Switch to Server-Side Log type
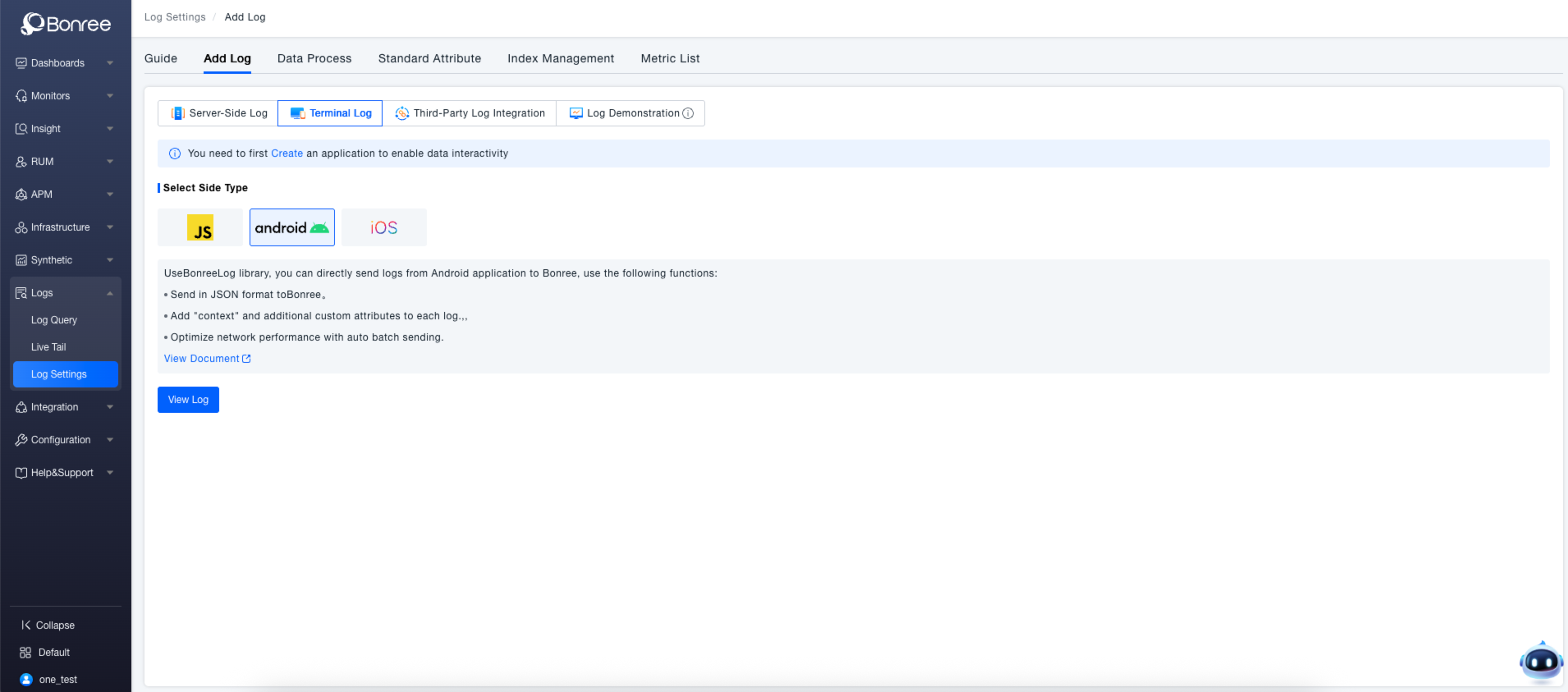The height and width of the screenshot is (692, 1568). [x=218, y=113]
